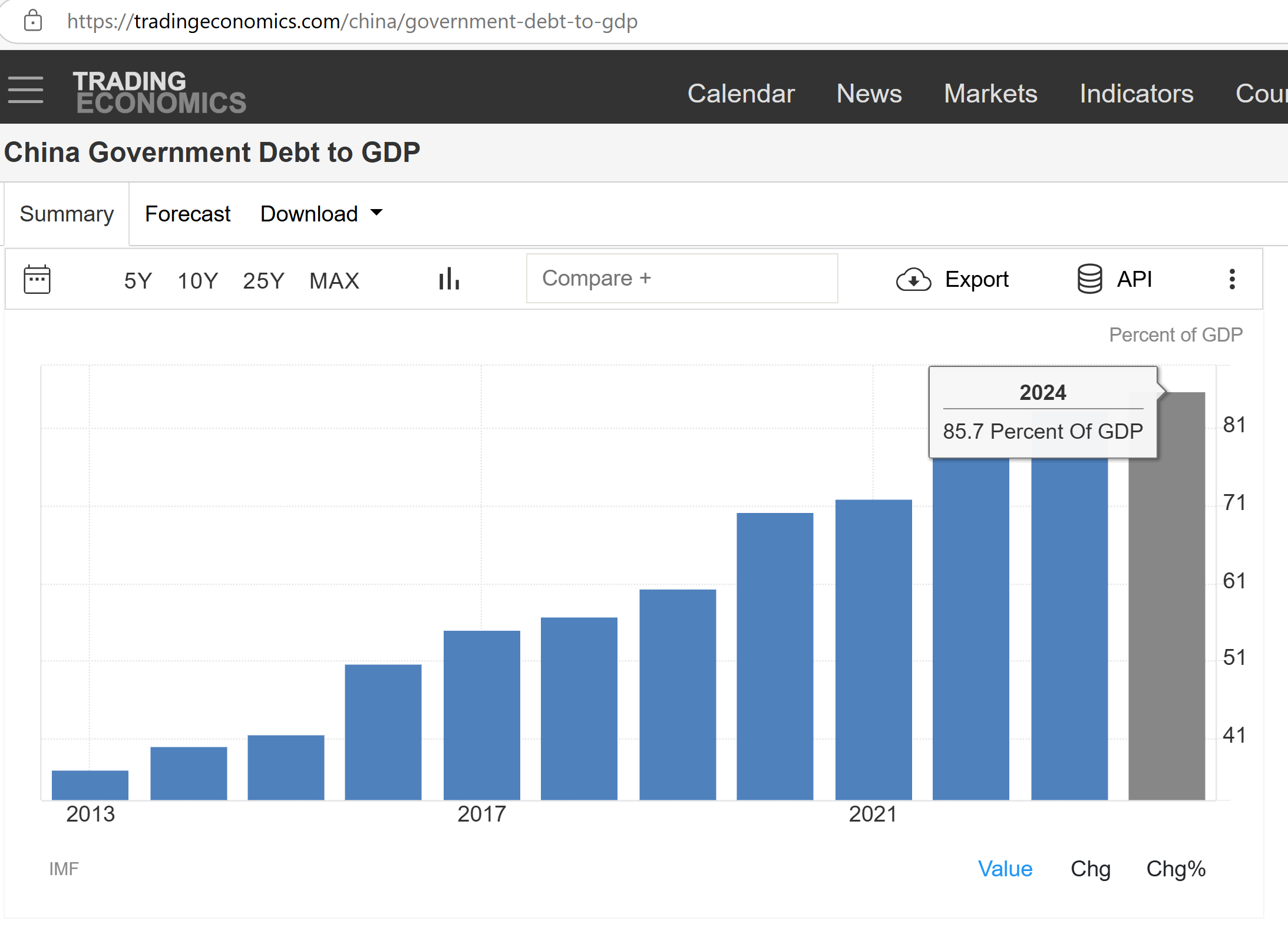Go to Calendar in navigation bar
The height and width of the screenshot is (937, 1288).
[x=741, y=94]
